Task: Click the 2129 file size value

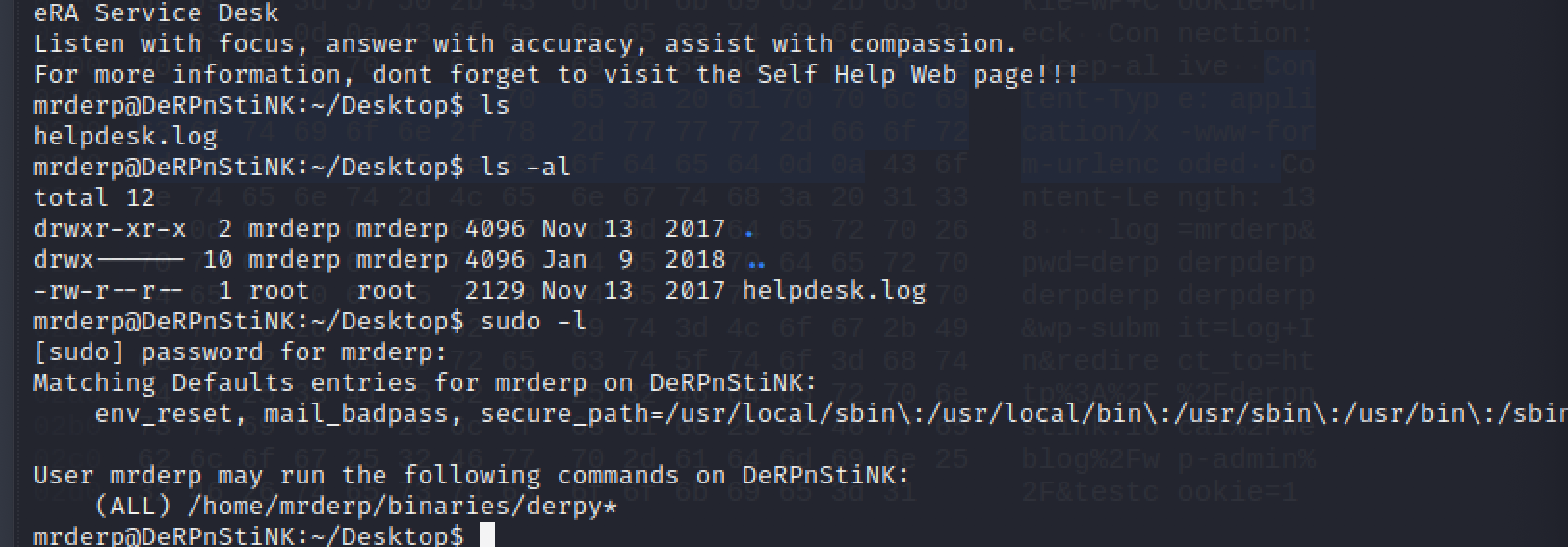Action: click(495, 290)
